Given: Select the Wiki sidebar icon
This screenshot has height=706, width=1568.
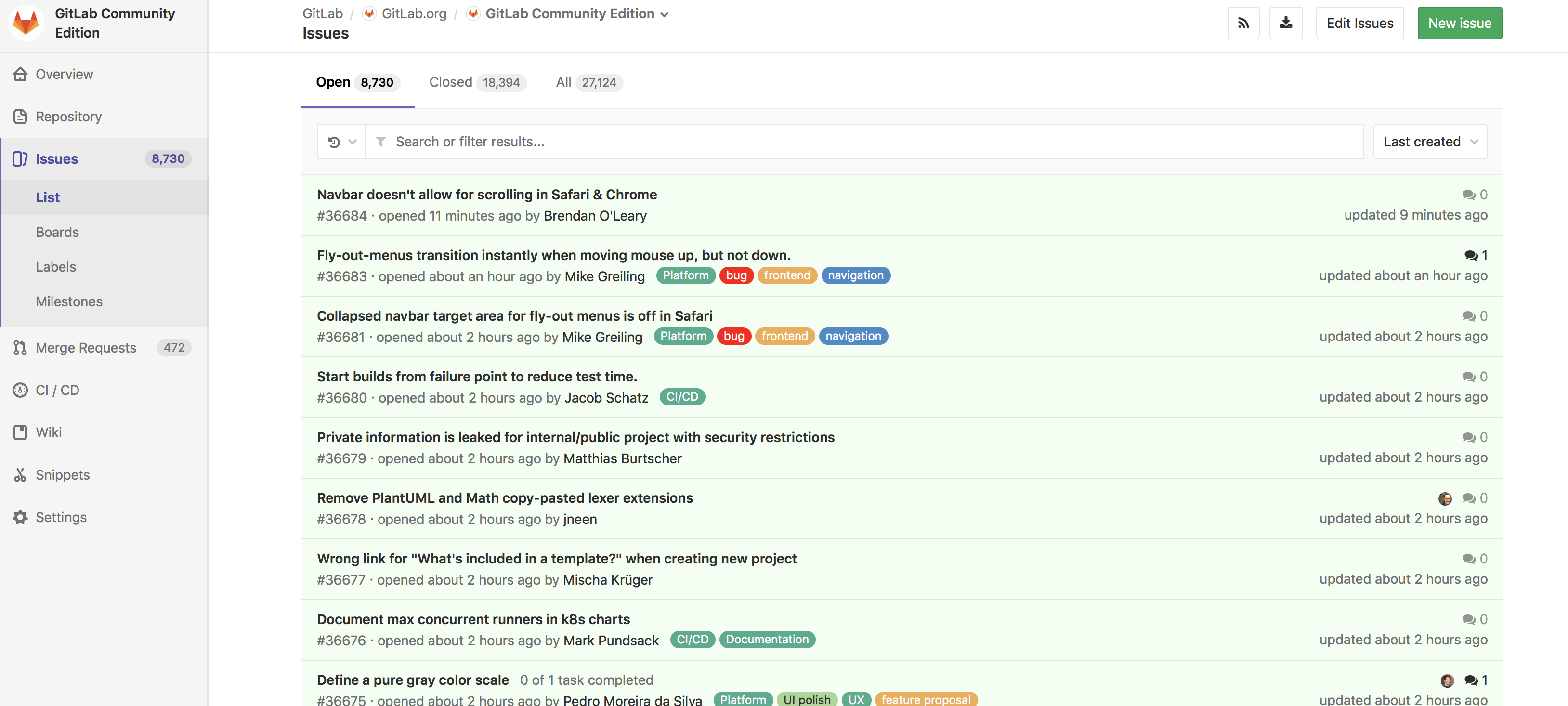Looking at the screenshot, I should (20, 432).
